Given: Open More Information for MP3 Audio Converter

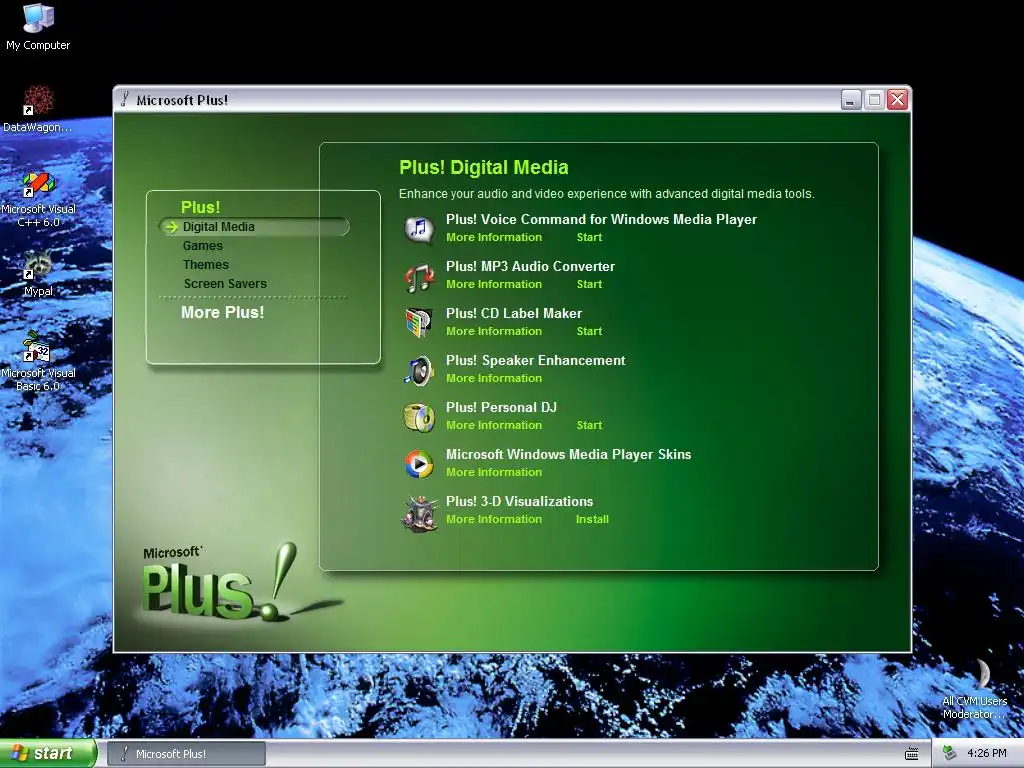Looking at the screenshot, I should [x=494, y=284].
